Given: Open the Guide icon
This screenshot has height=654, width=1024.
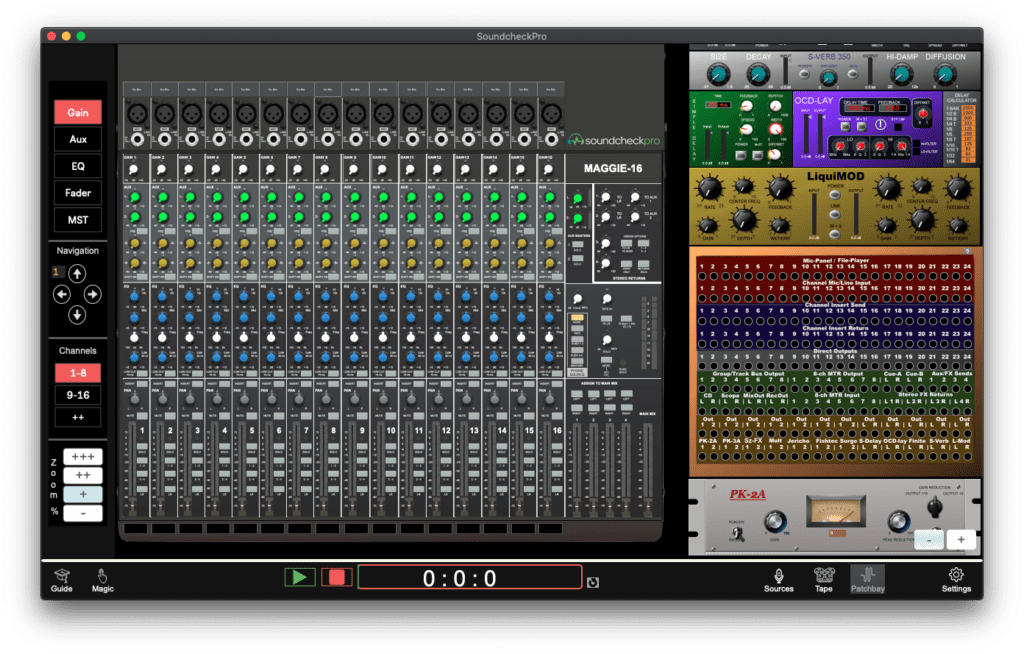Looking at the screenshot, I should click(x=61, y=580).
